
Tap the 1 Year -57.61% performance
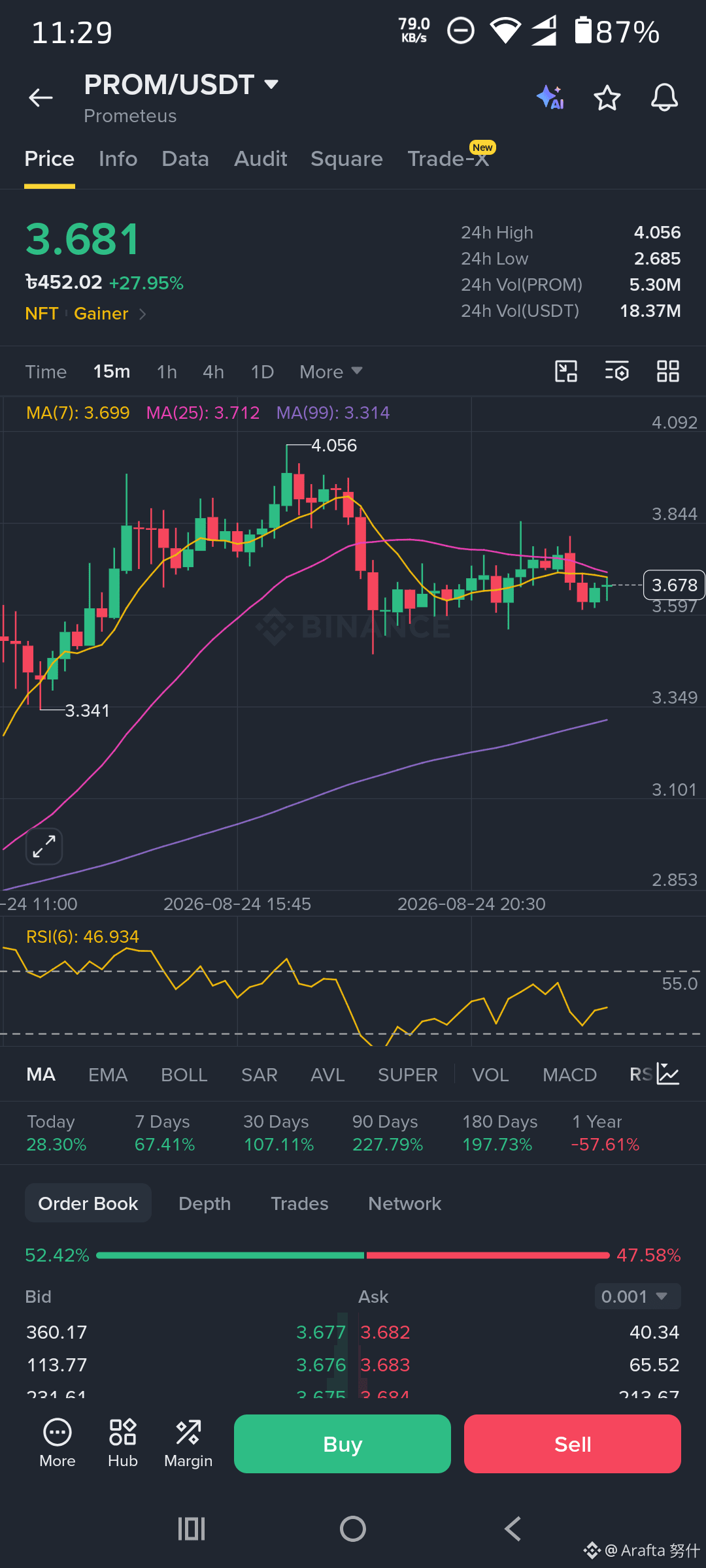point(605,1133)
